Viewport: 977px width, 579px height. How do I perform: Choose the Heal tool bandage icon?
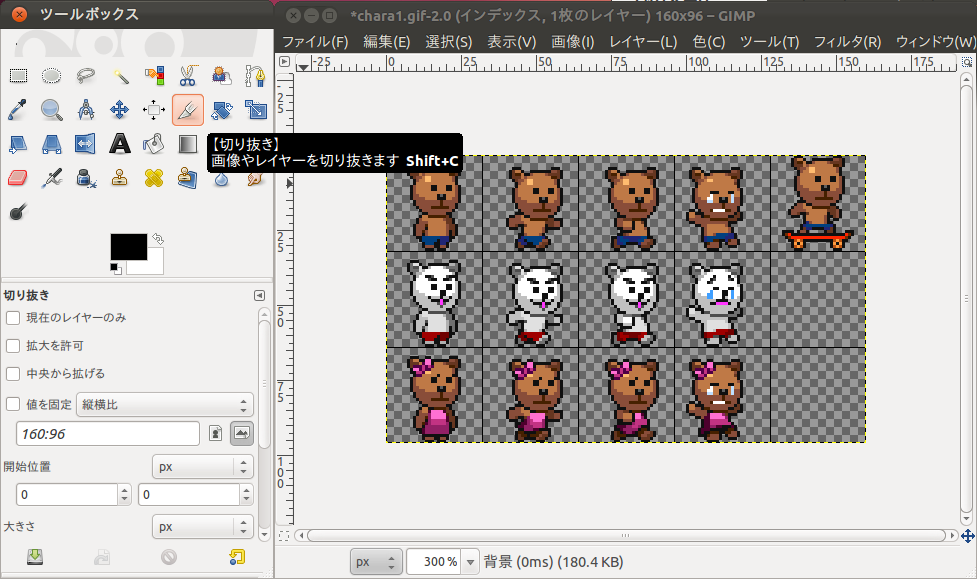click(x=154, y=178)
